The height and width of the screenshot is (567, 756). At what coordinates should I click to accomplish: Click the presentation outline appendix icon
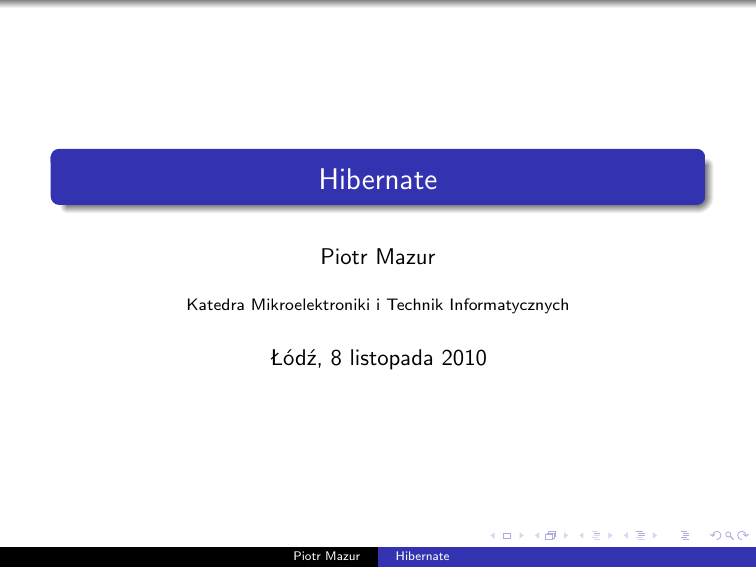(684, 537)
